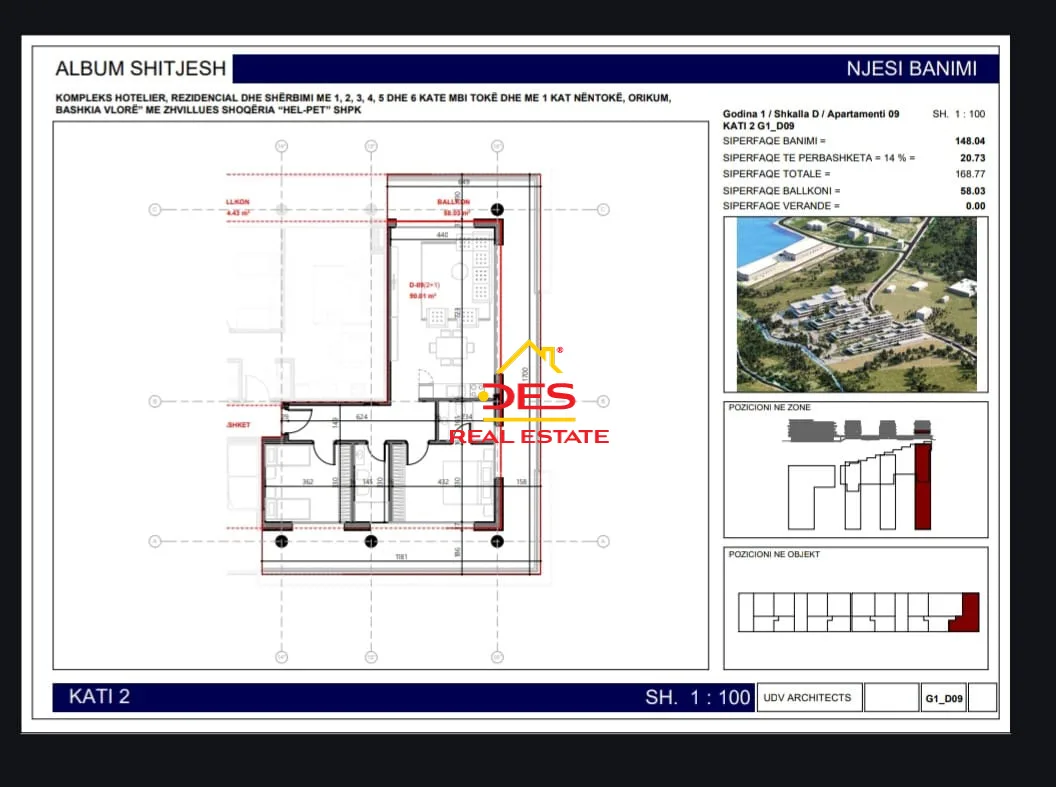This screenshot has height=787, width=1056.
Task: Select the "SIPERFAQE VERANDE =" label
Action: coord(781,206)
